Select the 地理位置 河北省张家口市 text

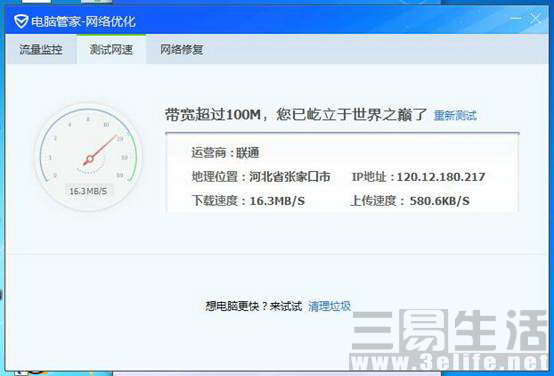click(261, 177)
